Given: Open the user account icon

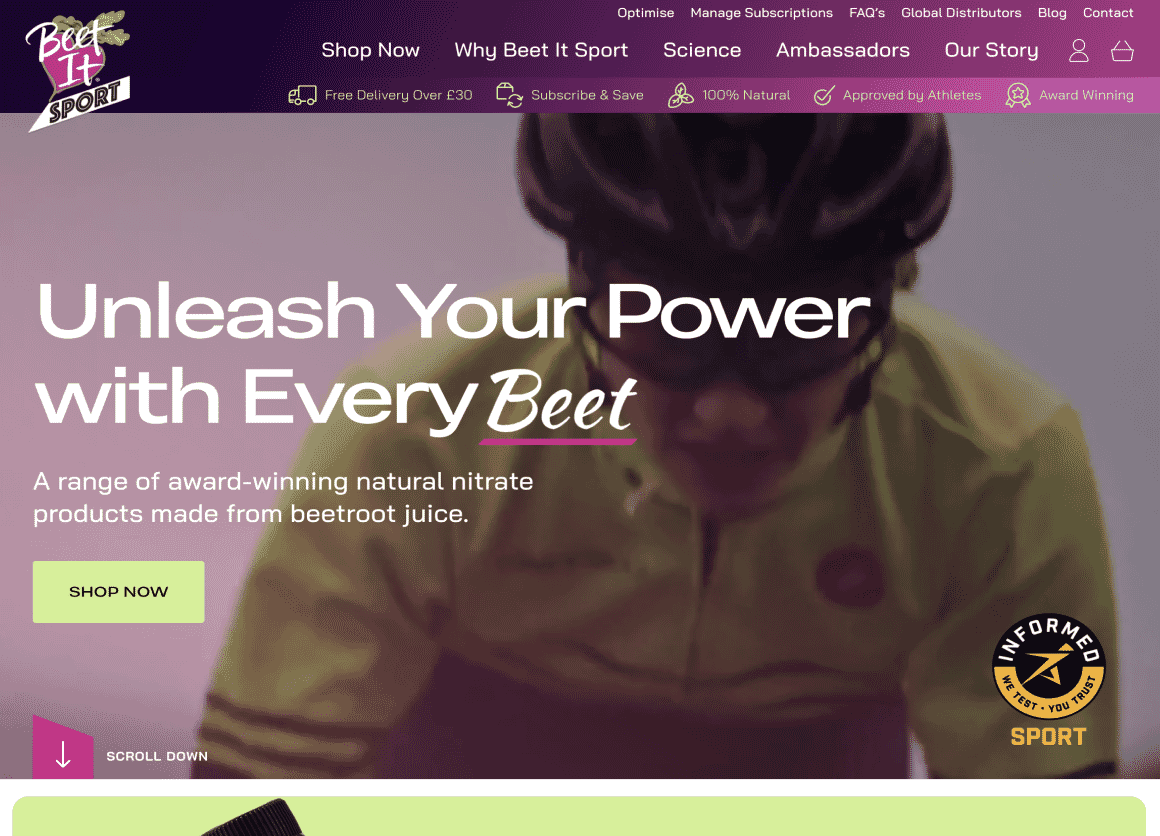Looking at the screenshot, I should coord(1079,50).
